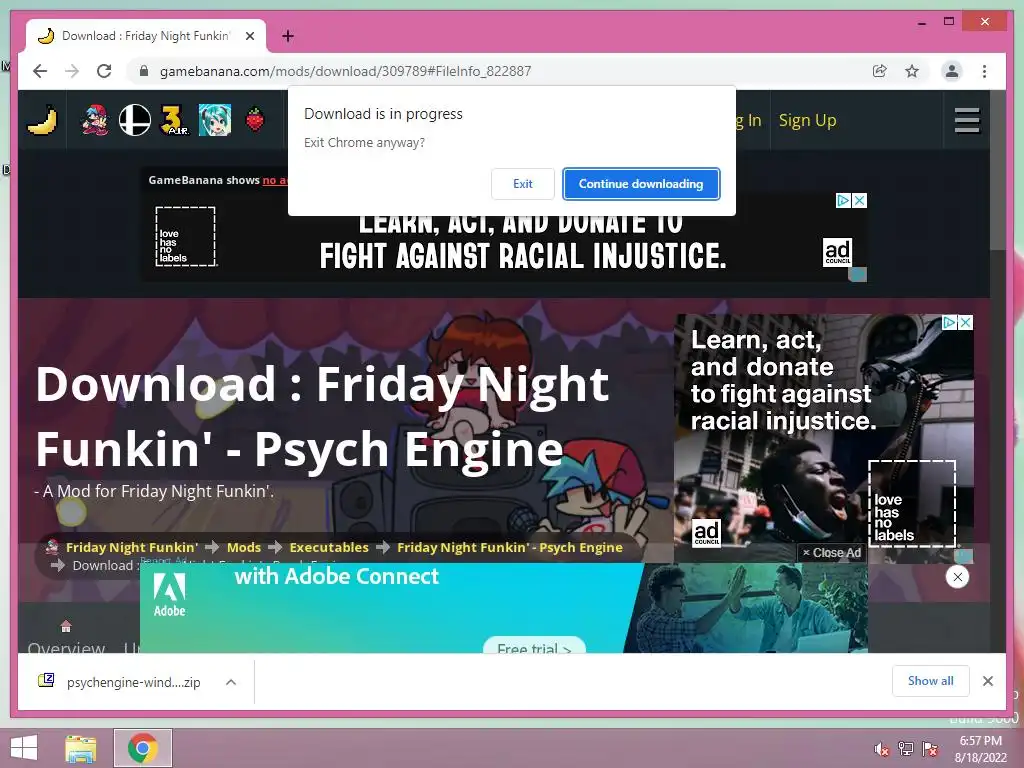Click muted volume tray icon
This screenshot has width=1024, height=768.
click(881, 749)
